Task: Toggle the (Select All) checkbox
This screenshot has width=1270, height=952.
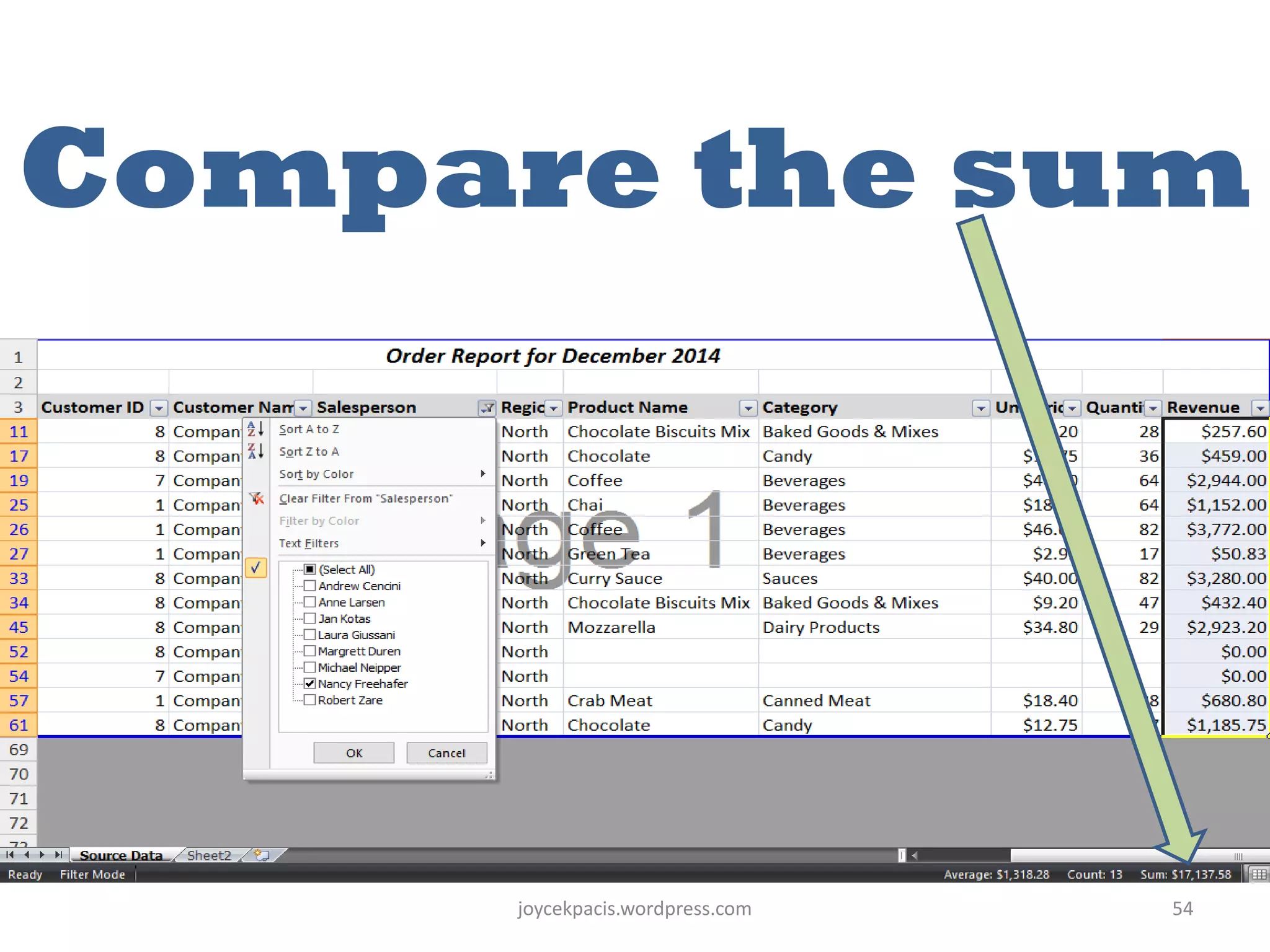Action: coord(310,569)
